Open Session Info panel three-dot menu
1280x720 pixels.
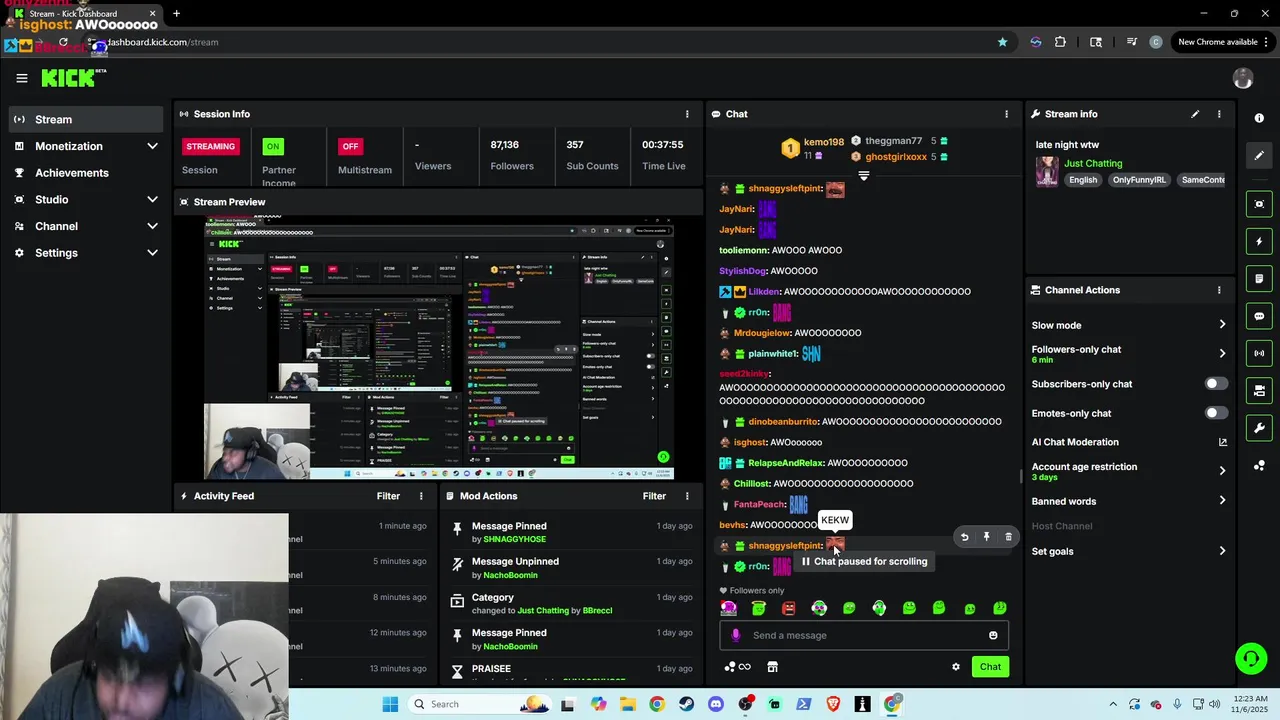tap(687, 114)
